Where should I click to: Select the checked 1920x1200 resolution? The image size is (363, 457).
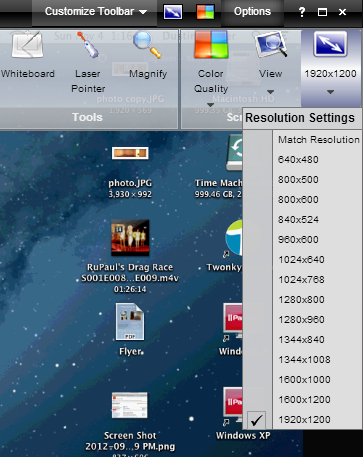(304, 420)
